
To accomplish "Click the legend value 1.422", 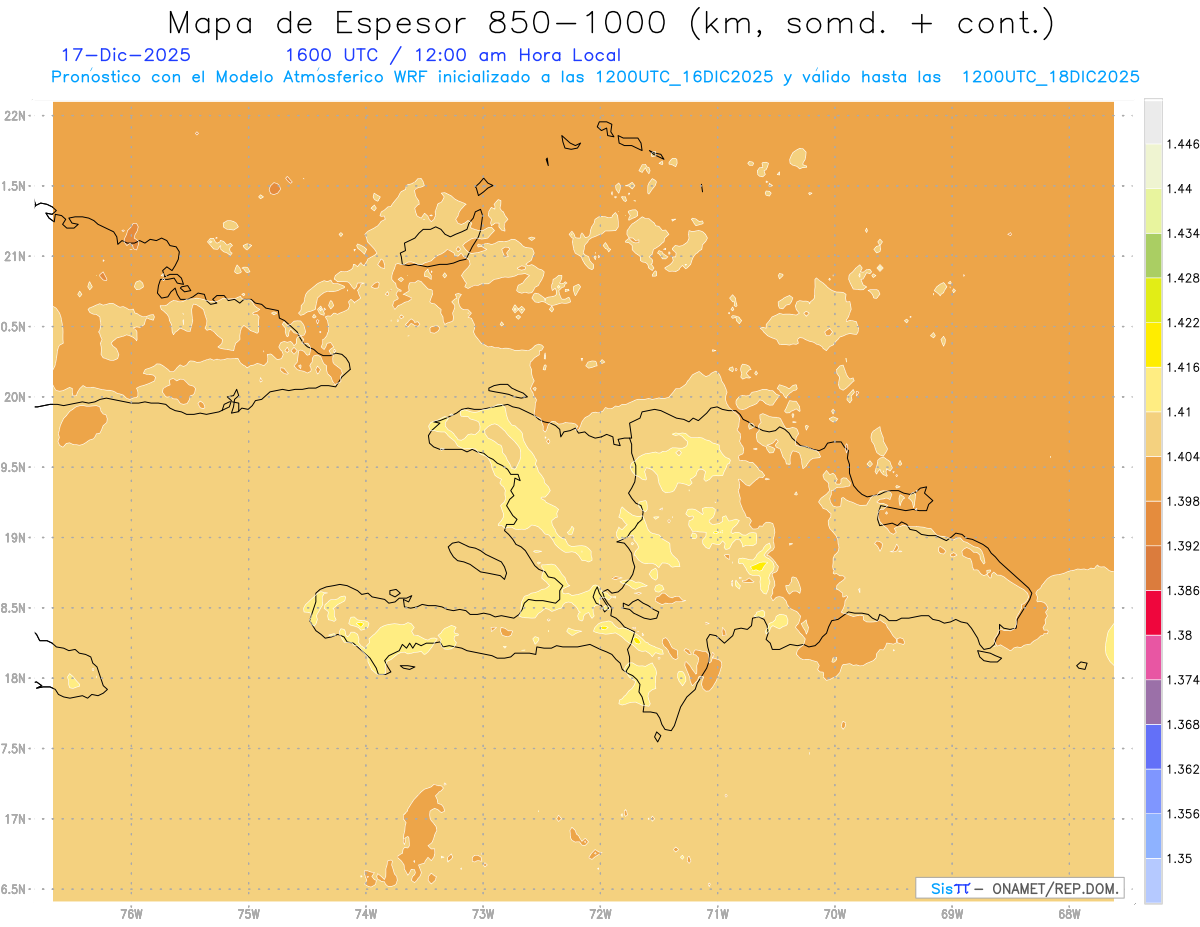I will click(x=1185, y=322).
